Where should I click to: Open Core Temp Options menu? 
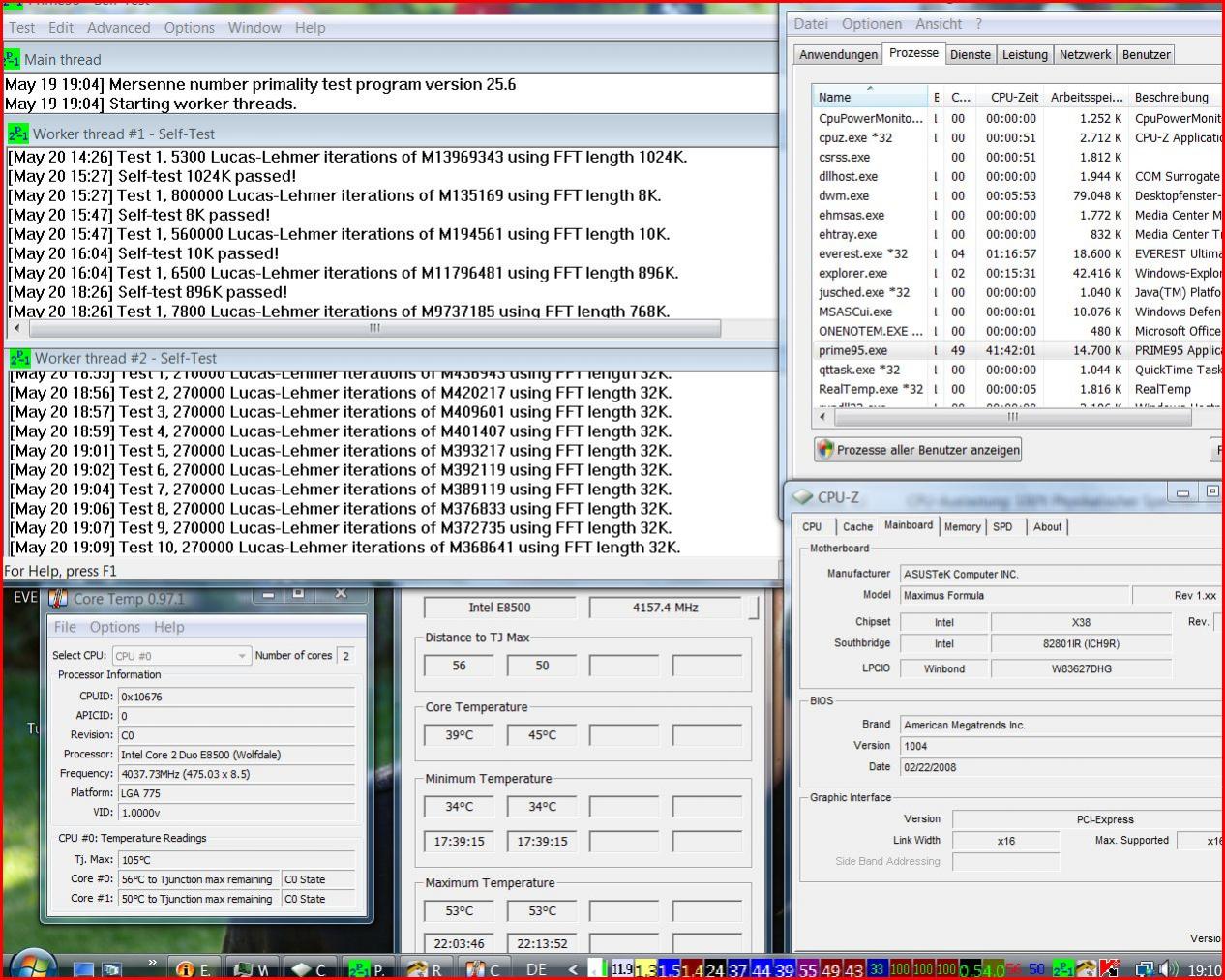115,627
